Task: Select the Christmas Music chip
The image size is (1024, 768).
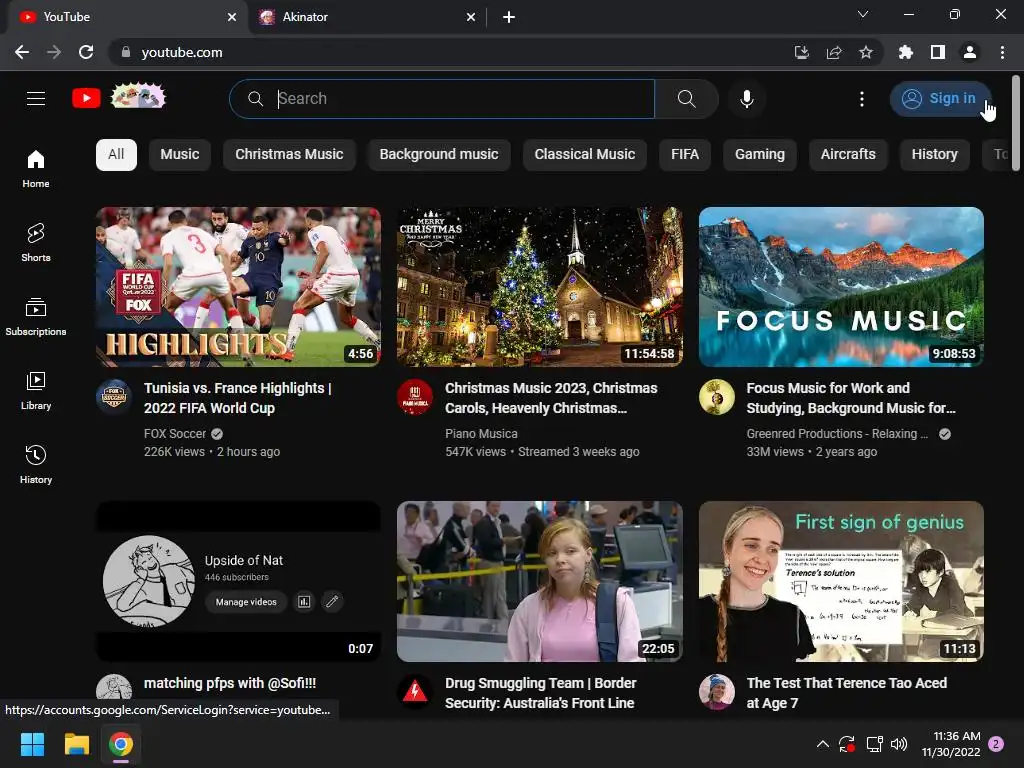Action: click(289, 155)
